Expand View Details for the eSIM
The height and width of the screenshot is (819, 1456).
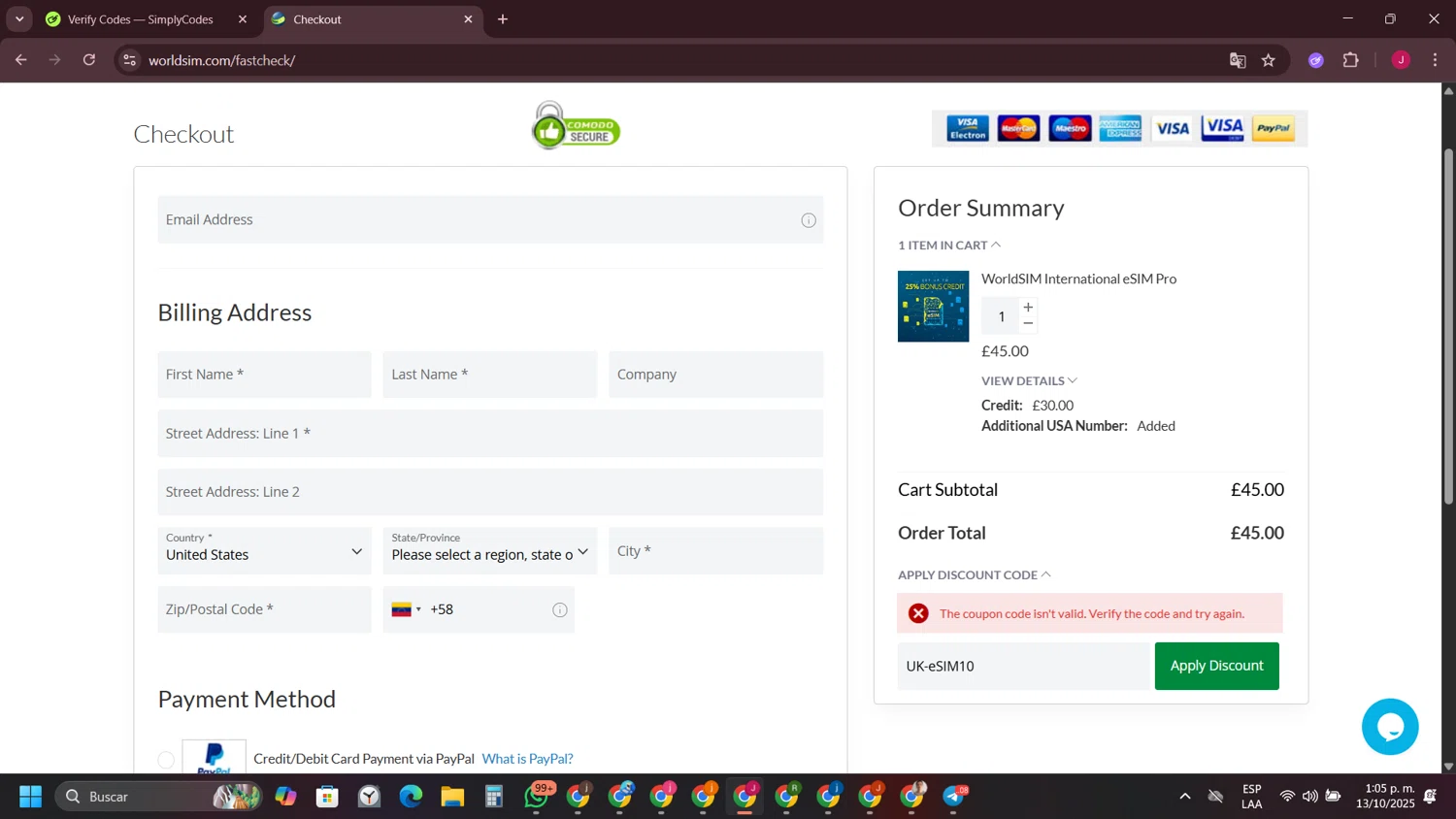click(x=1029, y=380)
